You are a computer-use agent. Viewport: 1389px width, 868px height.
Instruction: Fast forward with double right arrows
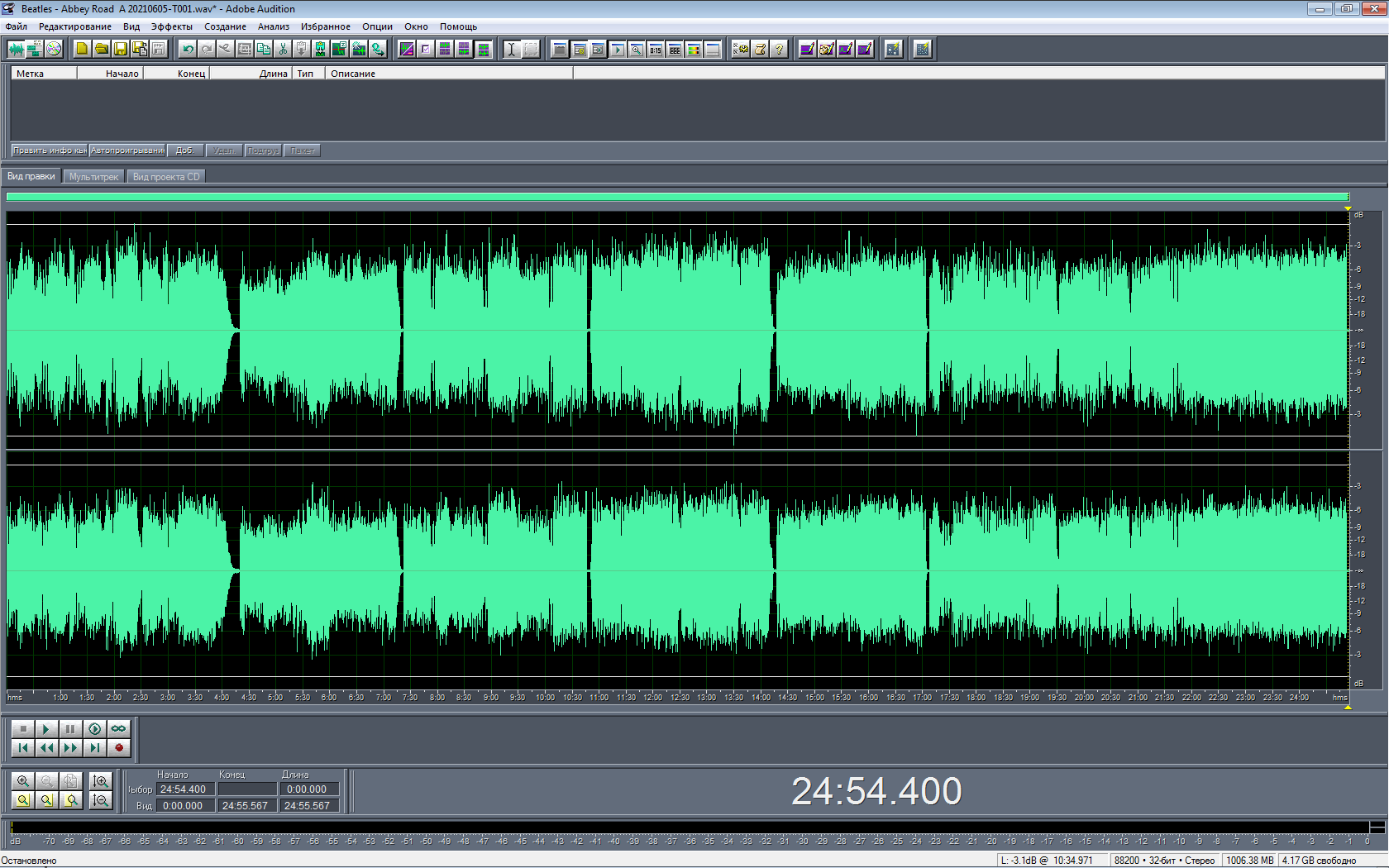pos(71,748)
